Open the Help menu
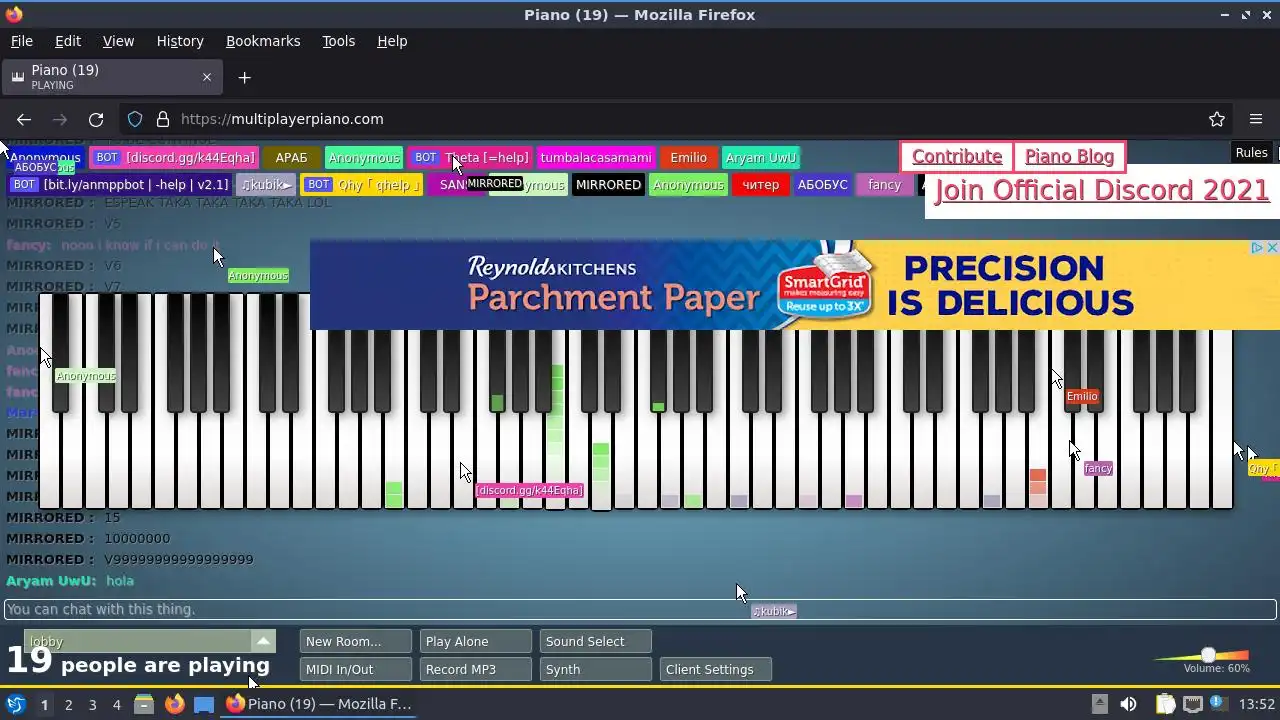The image size is (1280, 720). coord(392,41)
